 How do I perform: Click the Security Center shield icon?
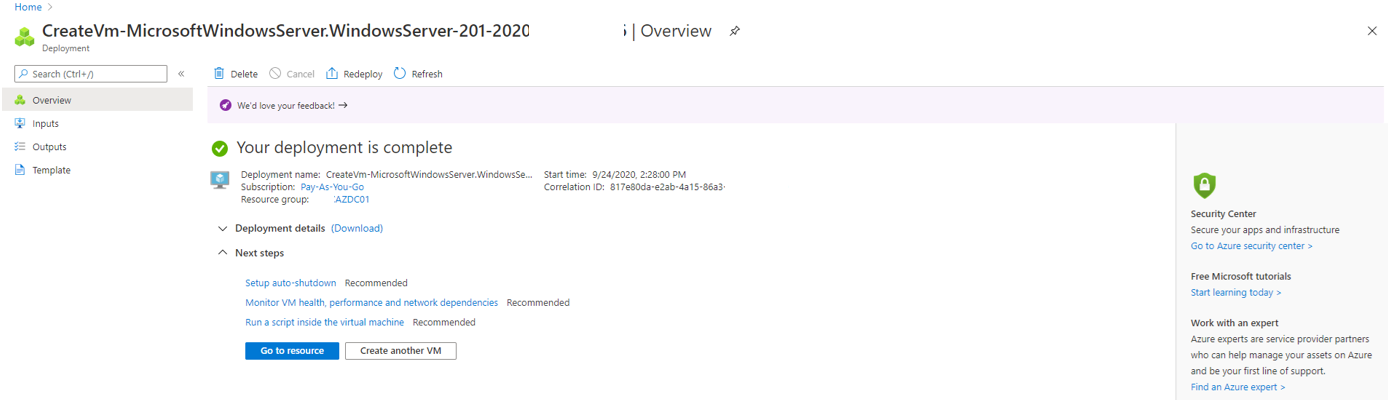[1204, 184]
